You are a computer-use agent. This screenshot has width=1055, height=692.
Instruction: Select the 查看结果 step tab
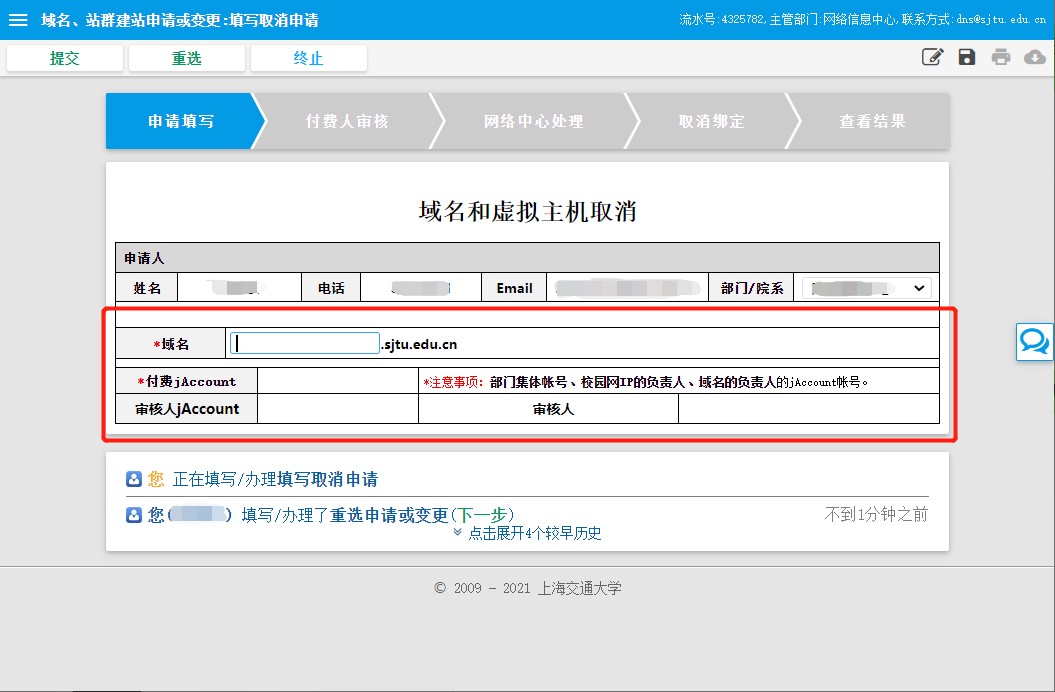pos(873,121)
